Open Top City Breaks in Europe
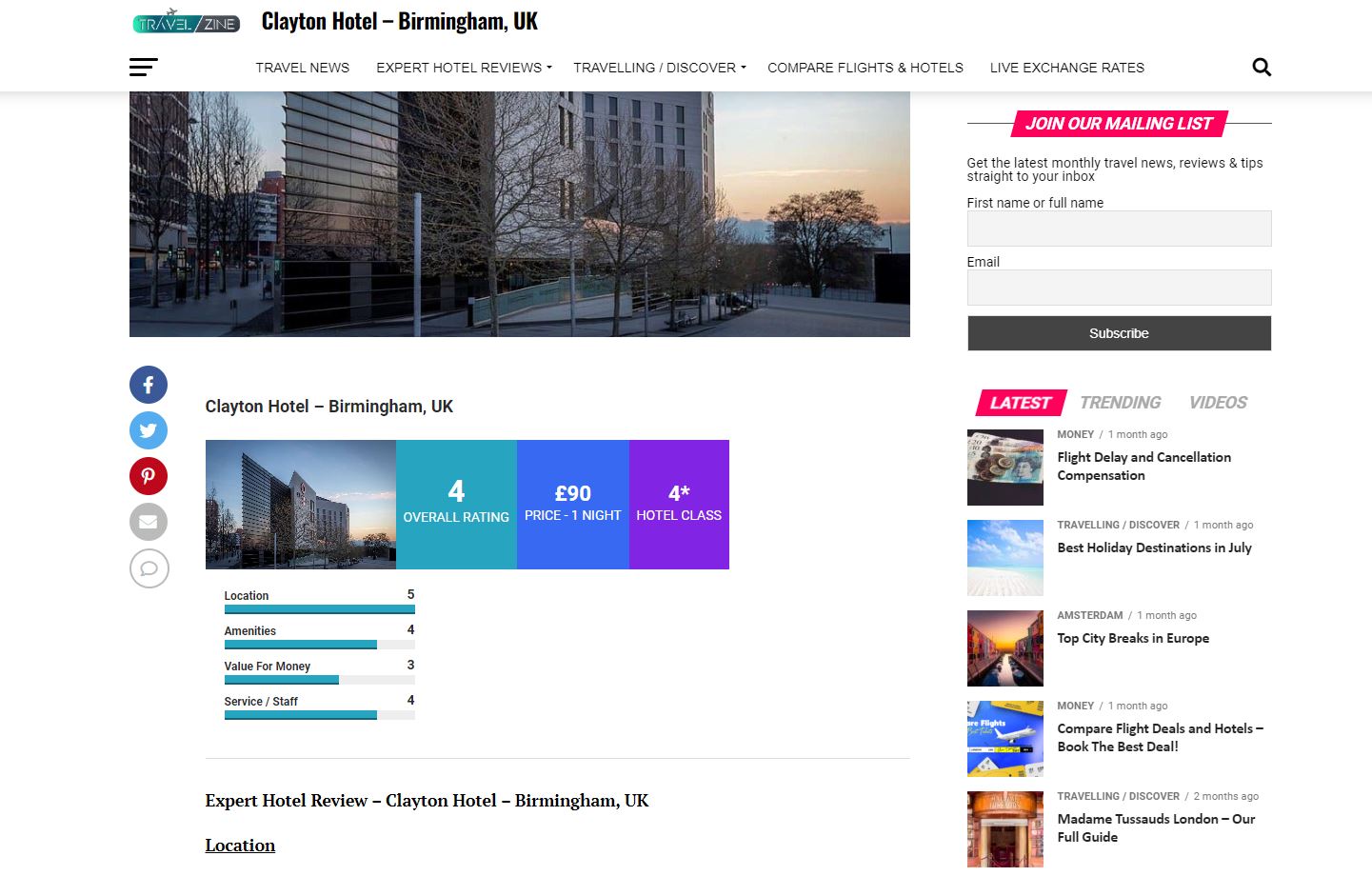The height and width of the screenshot is (876, 1372). coord(1133,638)
